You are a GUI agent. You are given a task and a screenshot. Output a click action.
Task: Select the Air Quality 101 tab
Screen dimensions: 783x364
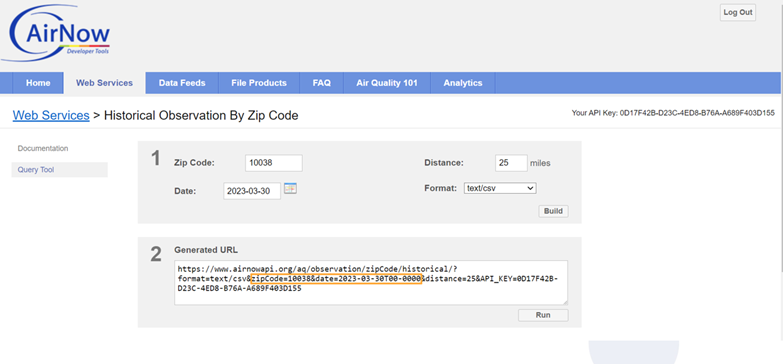(387, 83)
